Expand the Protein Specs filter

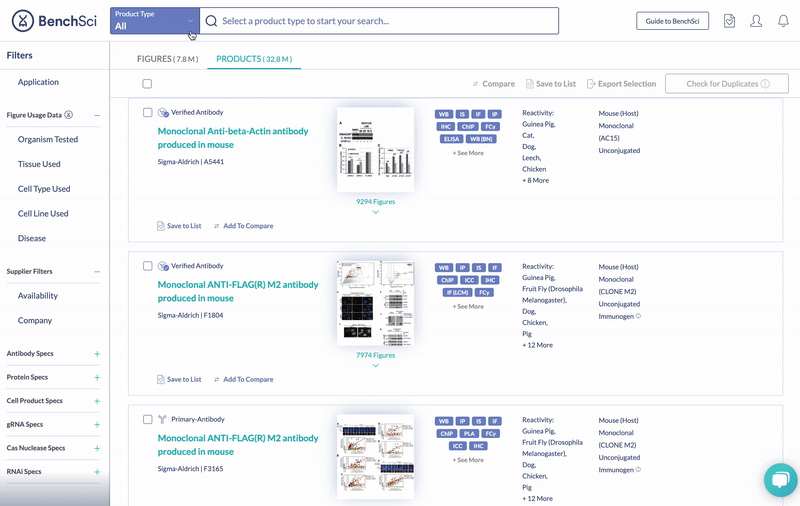[x=97, y=377]
